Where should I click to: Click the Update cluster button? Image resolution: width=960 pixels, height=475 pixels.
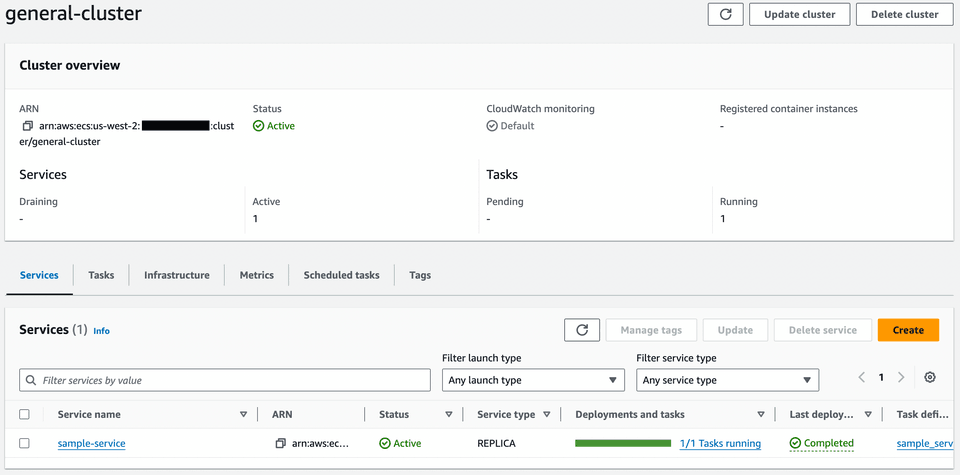(x=800, y=14)
